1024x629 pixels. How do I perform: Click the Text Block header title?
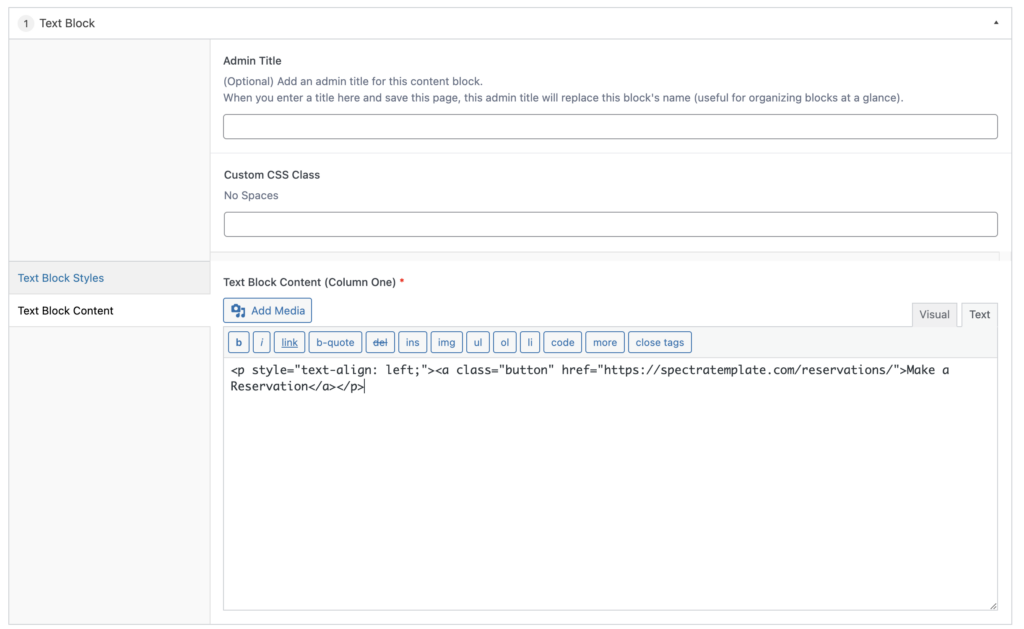[x=67, y=24]
